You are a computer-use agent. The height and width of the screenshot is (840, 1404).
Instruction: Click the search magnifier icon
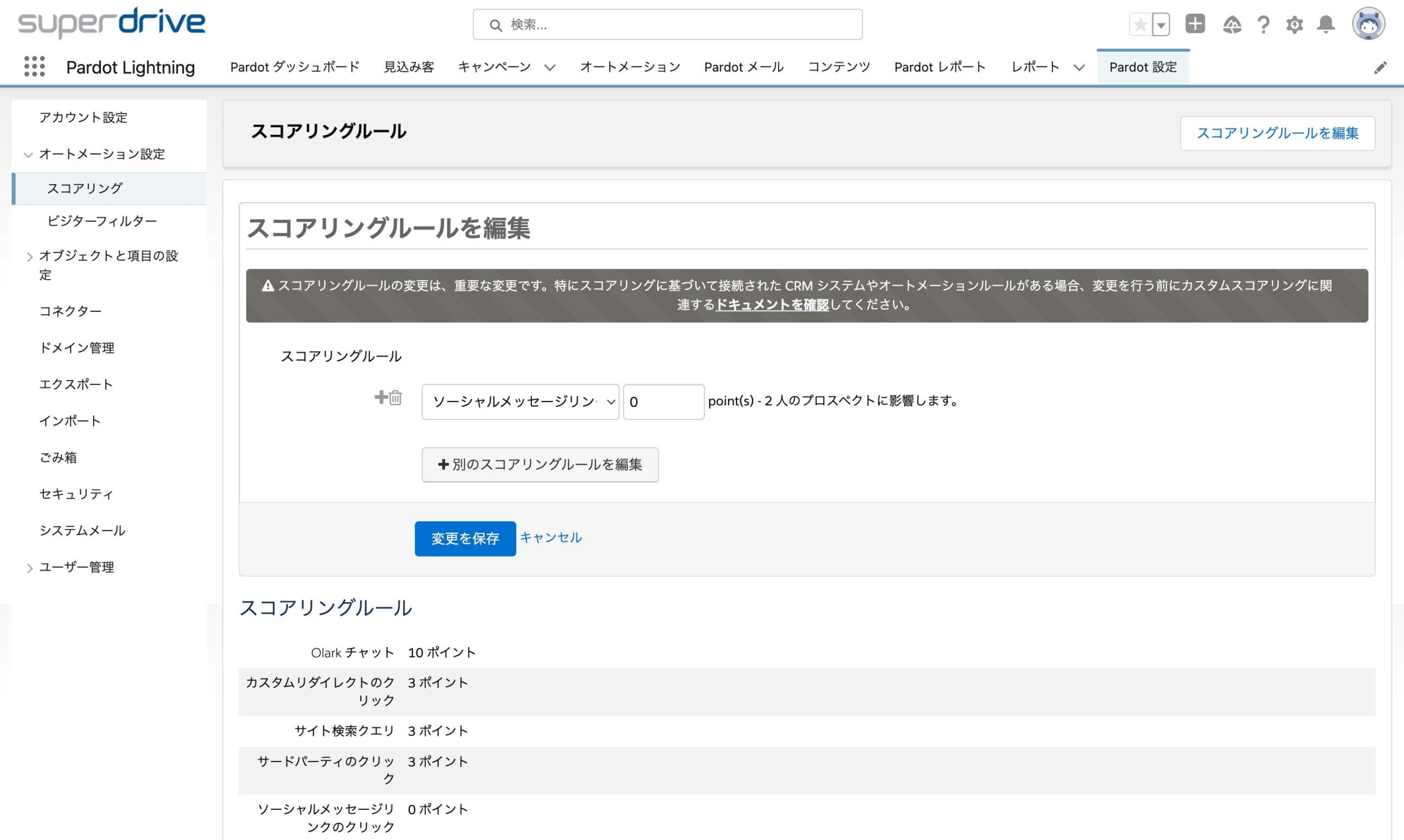click(496, 25)
